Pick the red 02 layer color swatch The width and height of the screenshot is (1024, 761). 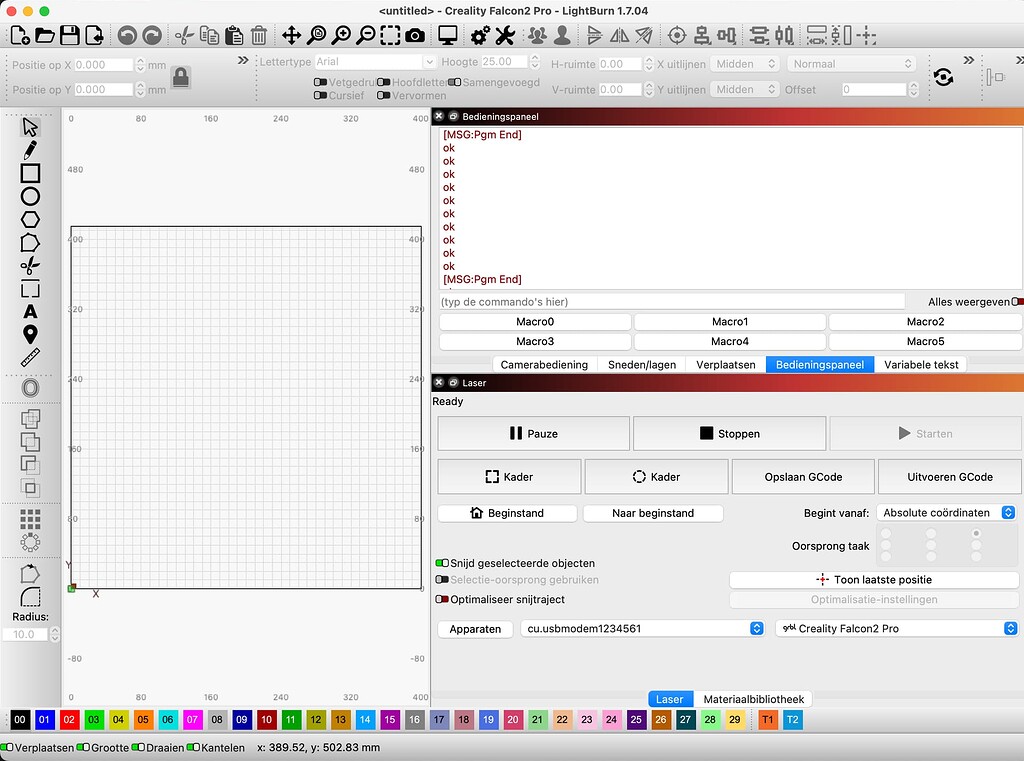pyautogui.click(x=69, y=720)
